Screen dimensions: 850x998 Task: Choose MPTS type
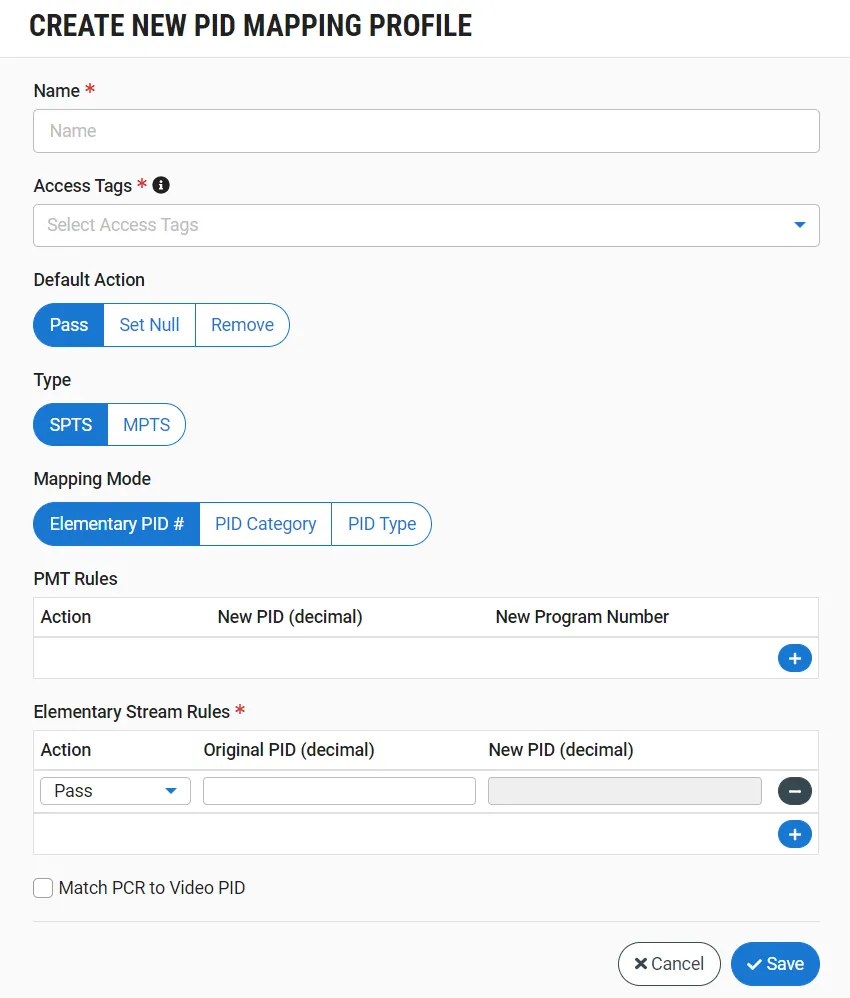146,425
